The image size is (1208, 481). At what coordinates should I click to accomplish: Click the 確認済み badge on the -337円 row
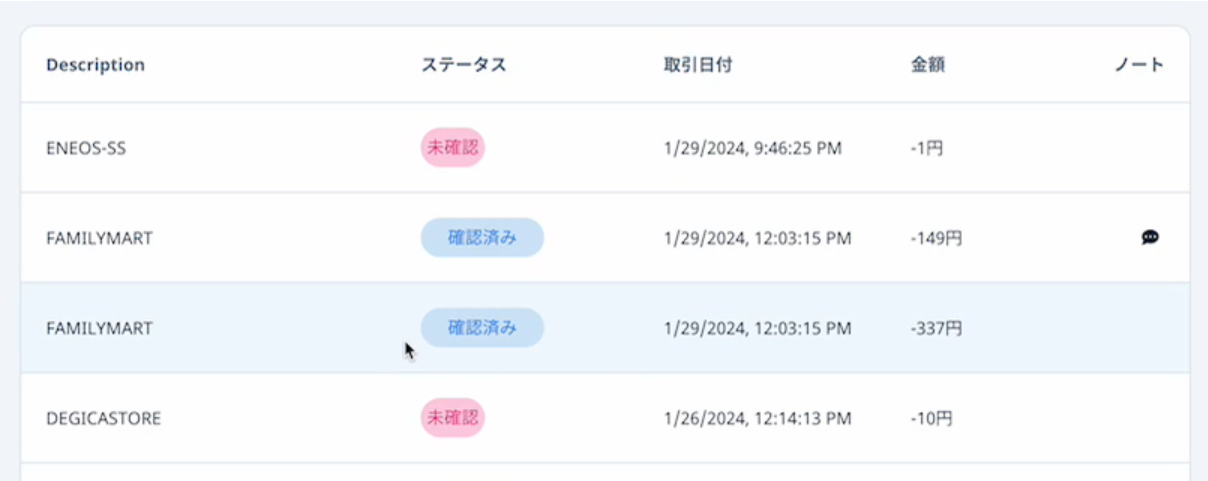482,328
